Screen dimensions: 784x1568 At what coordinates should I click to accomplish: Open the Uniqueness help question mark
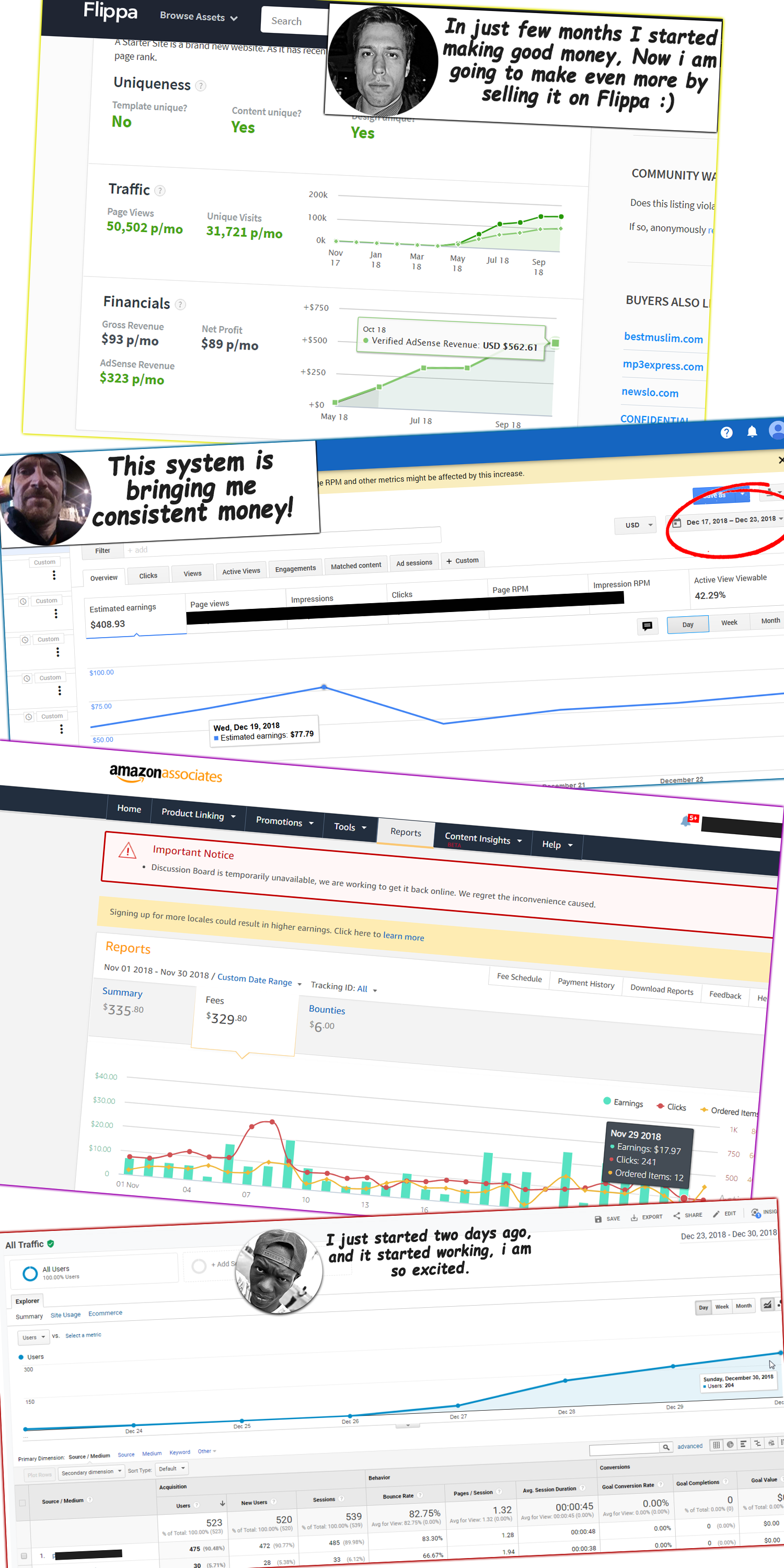tap(200, 86)
